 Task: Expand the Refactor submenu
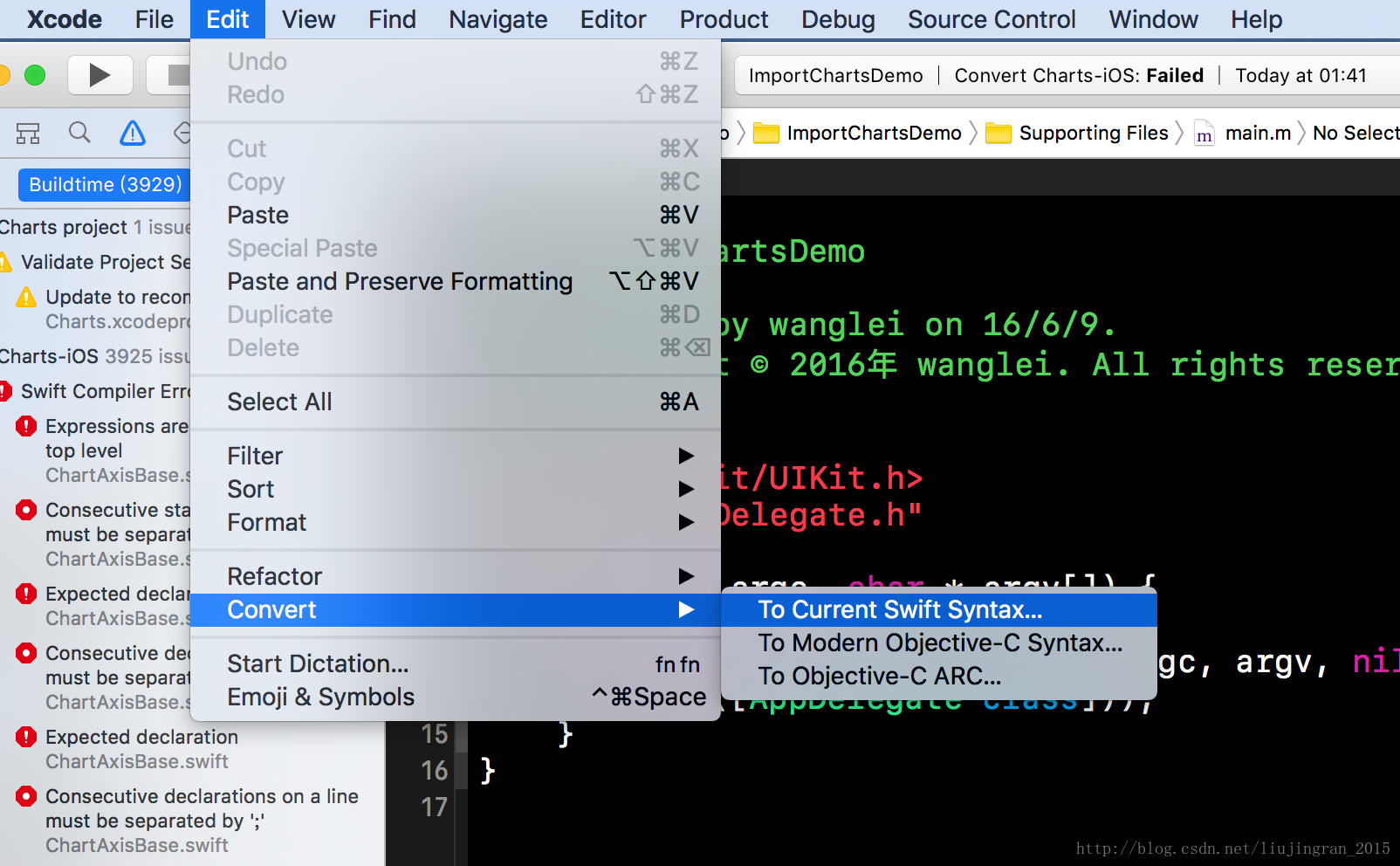[x=456, y=576]
